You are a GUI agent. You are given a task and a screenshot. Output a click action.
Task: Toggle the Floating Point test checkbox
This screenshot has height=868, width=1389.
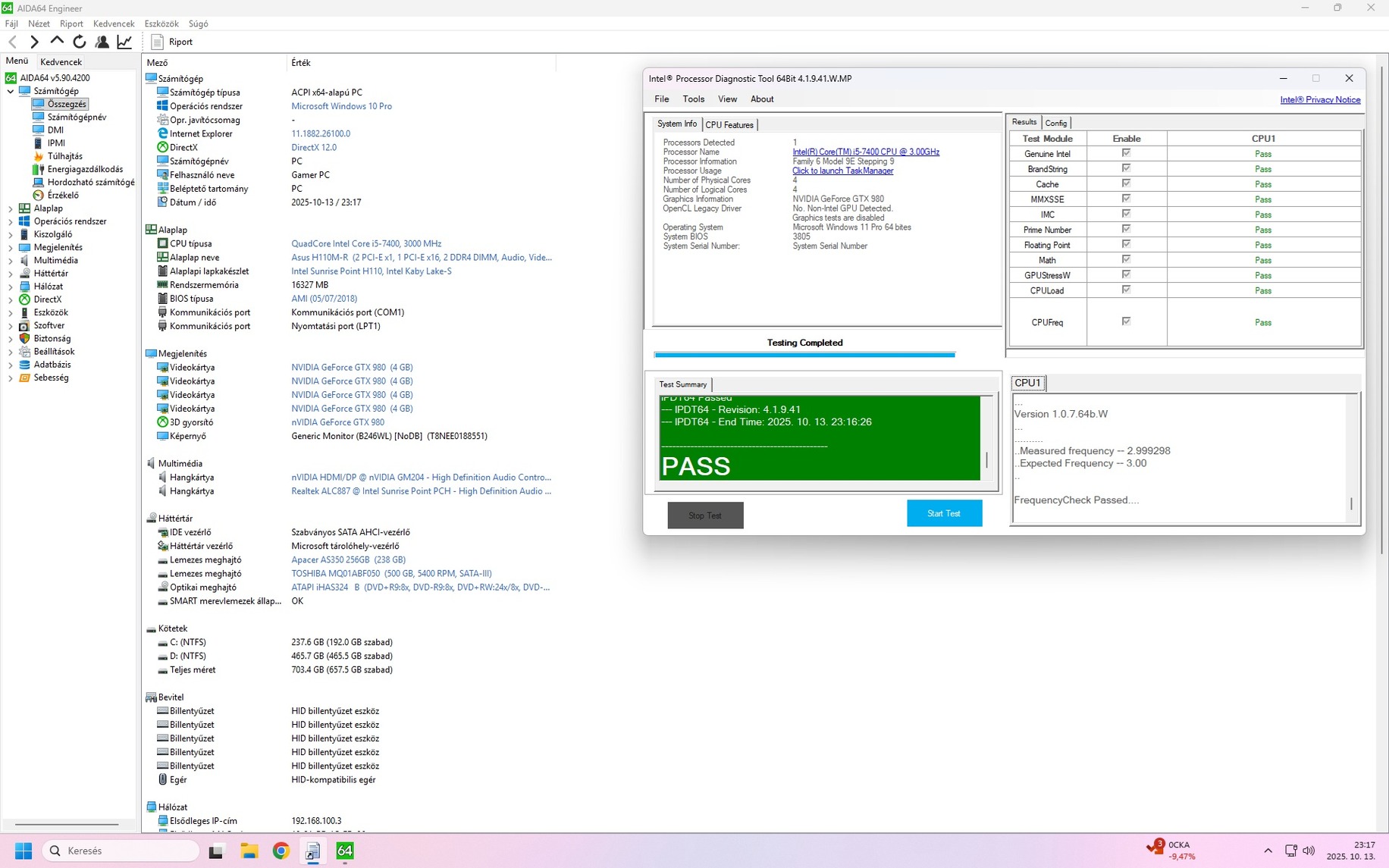1126,244
